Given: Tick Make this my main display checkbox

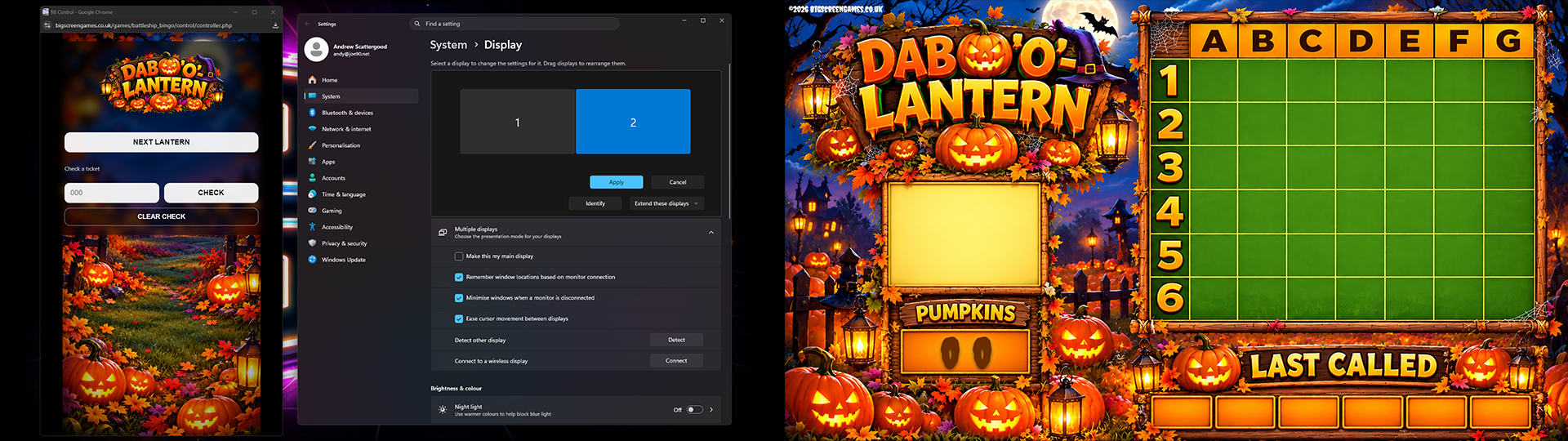Looking at the screenshot, I should [459, 256].
